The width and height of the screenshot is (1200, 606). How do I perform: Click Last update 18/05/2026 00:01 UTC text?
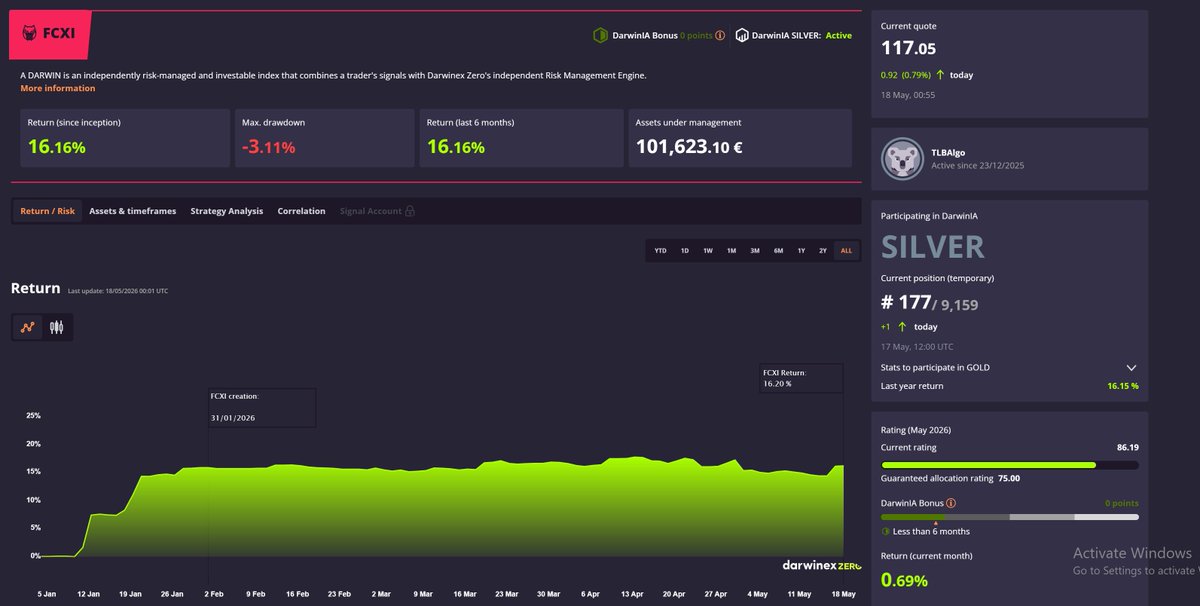point(118,291)
